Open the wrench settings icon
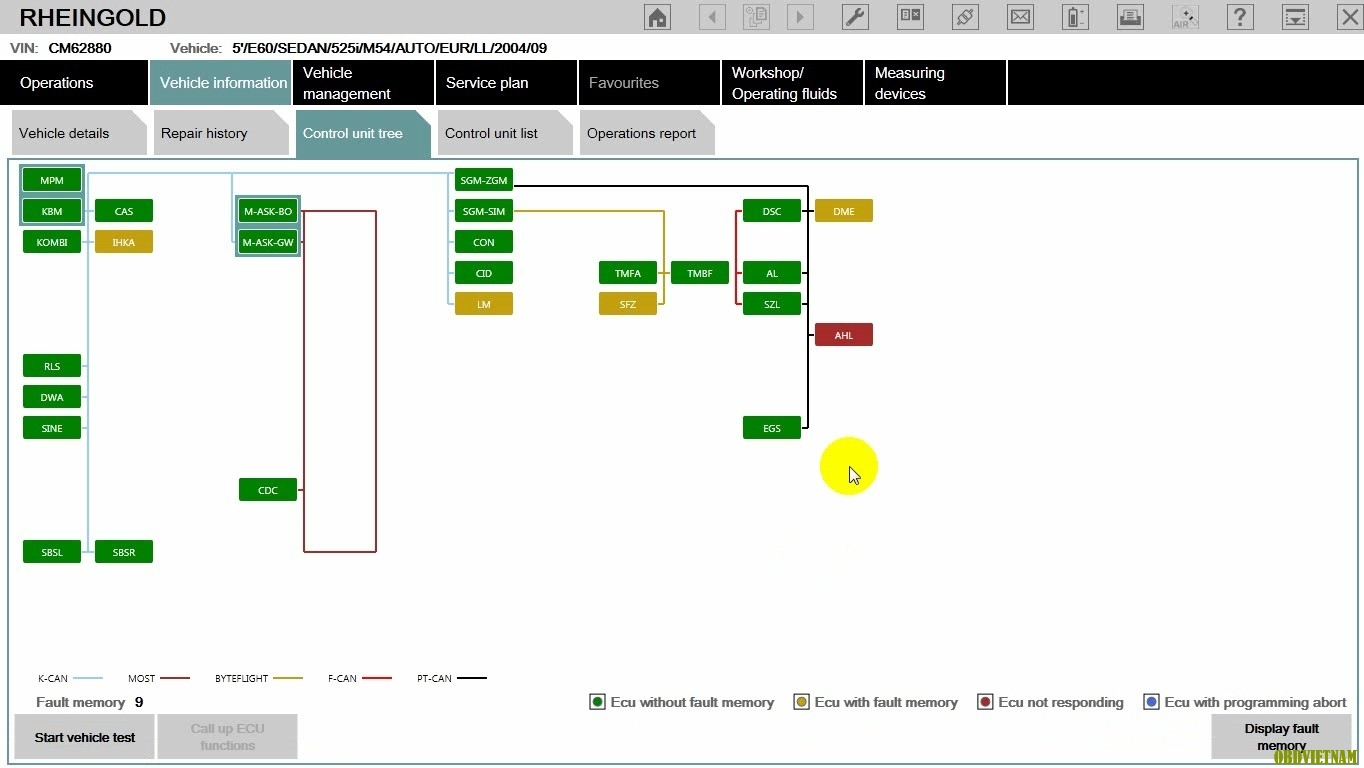This screenshot has width=1364, height=768. click(x=855, y=17)
